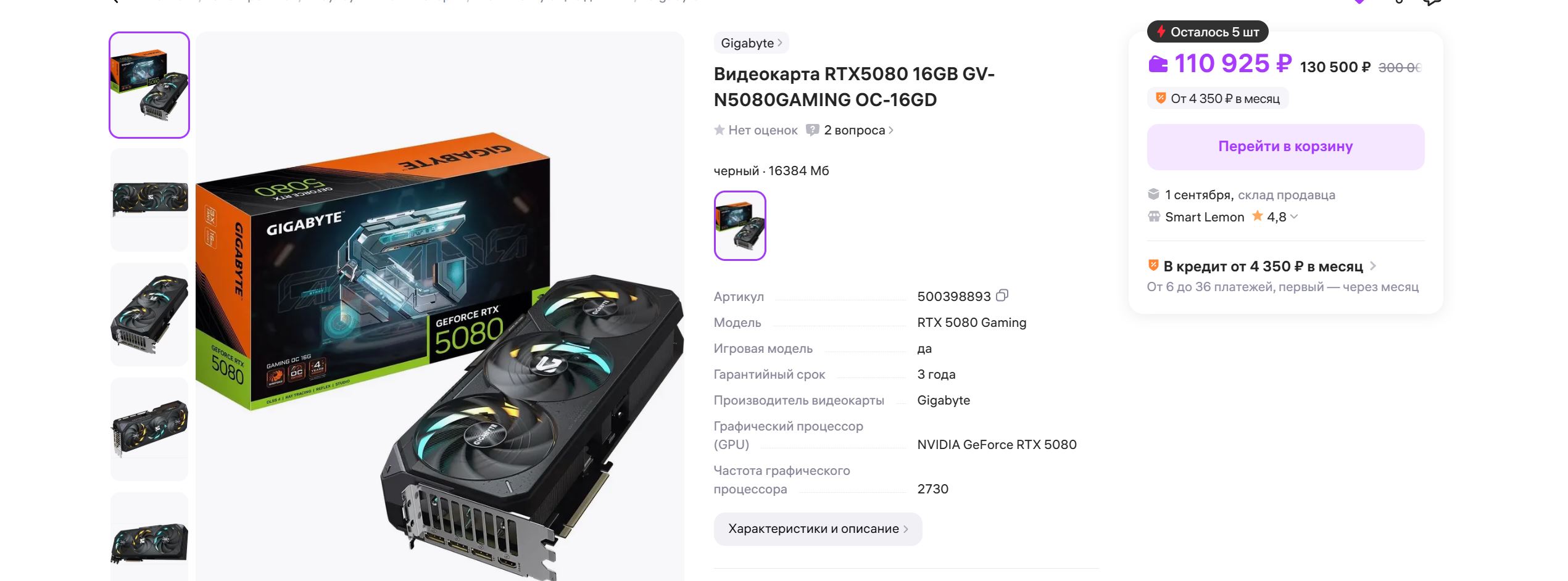Viewport: 1568px width, 581px height.
Task: Click the comment icon next to 2 вопроса
Action: (x=812, y=130)
